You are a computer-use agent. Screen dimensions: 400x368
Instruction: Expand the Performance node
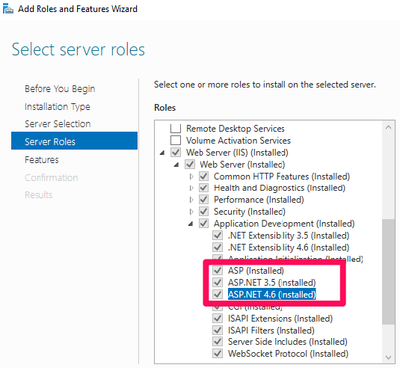pos(191,200)
